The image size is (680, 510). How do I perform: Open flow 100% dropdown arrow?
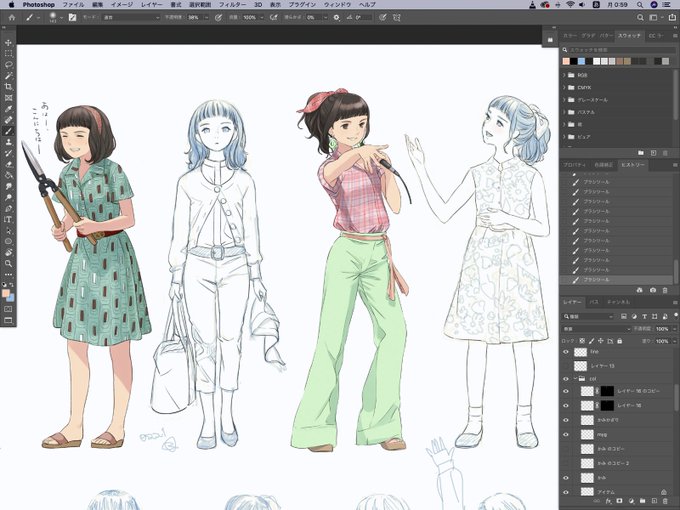(x=262, y=17)
